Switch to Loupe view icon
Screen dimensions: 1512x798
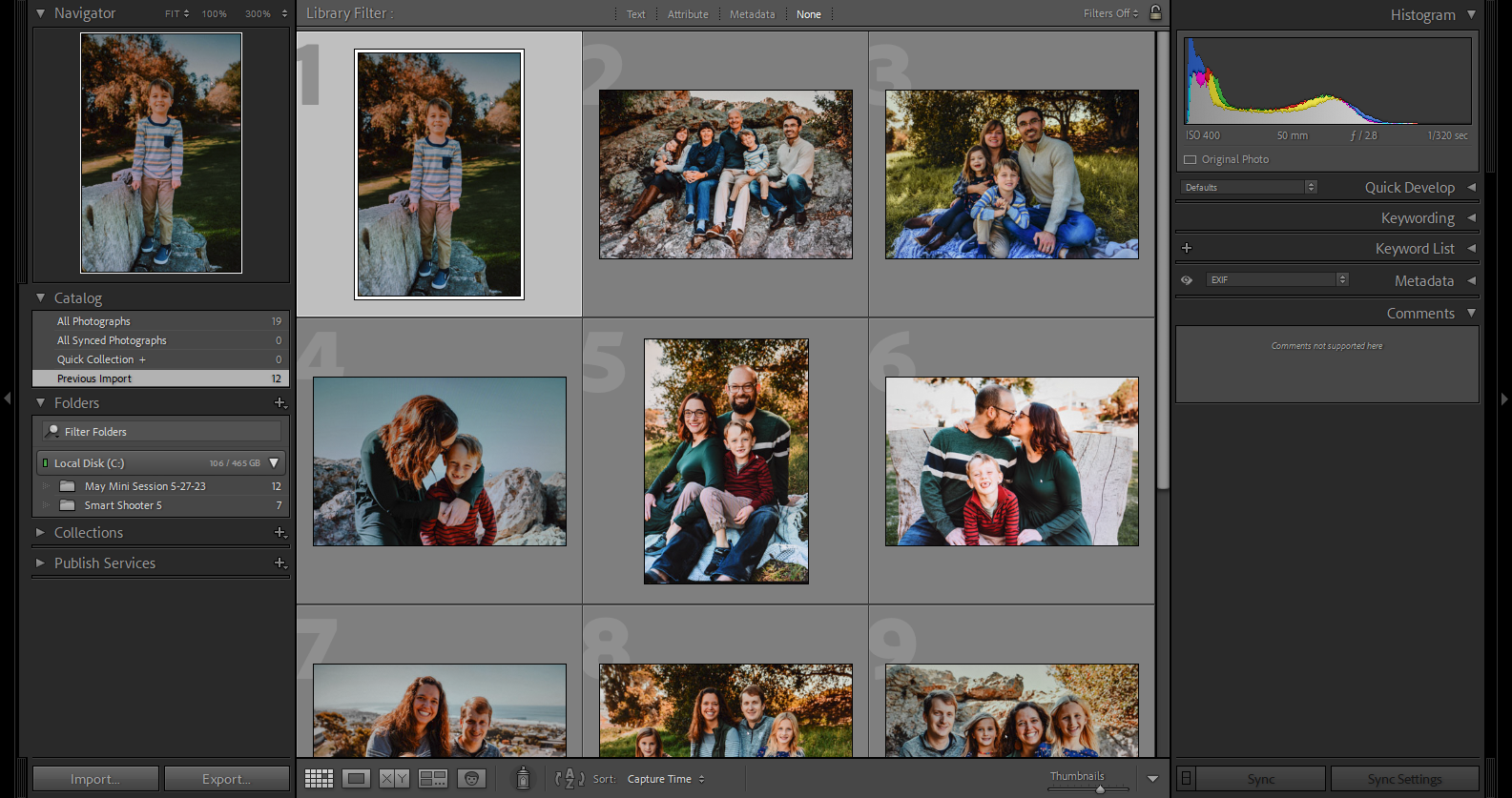pos(357,778)
